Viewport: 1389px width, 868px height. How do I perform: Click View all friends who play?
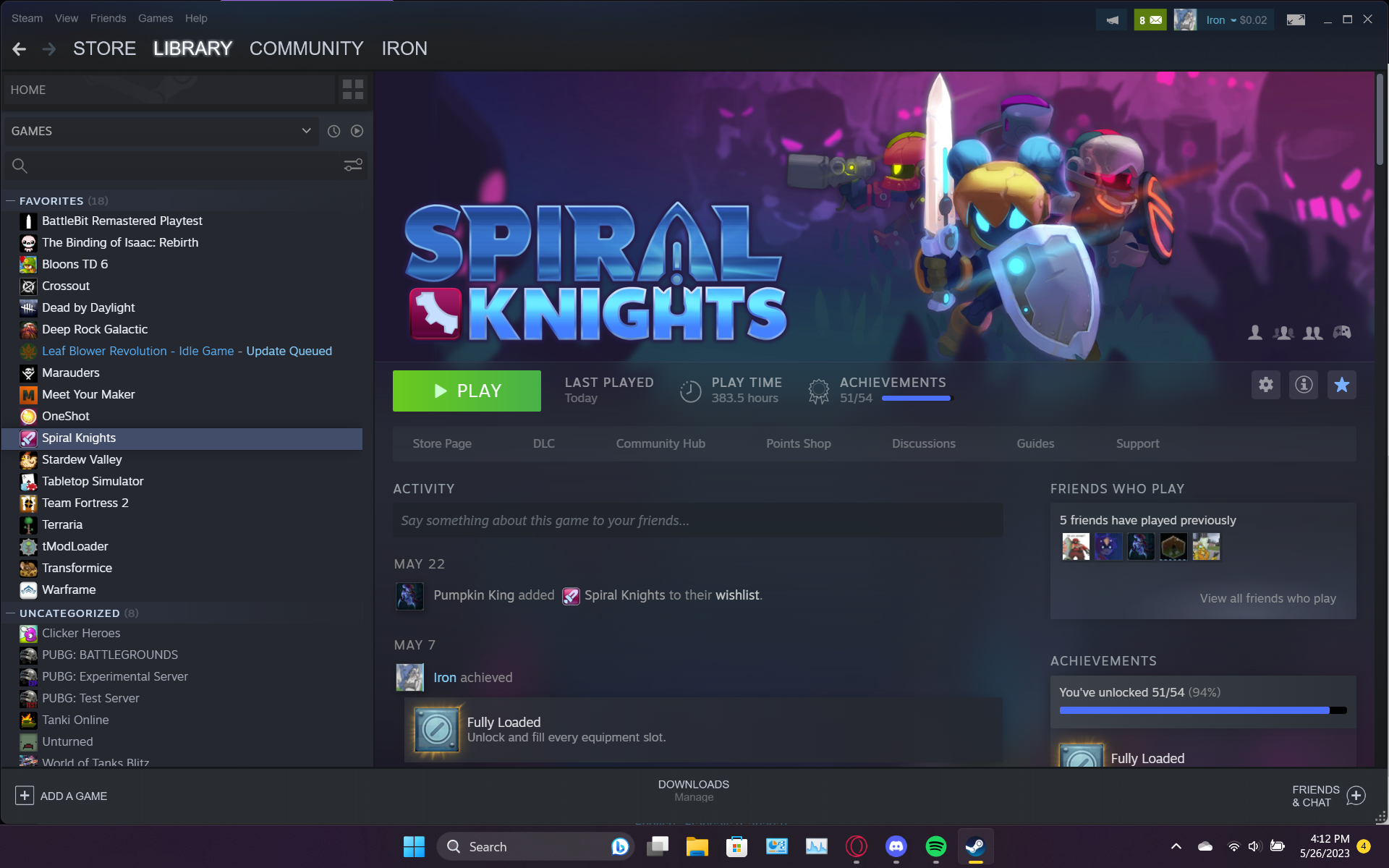point(1267,598)
